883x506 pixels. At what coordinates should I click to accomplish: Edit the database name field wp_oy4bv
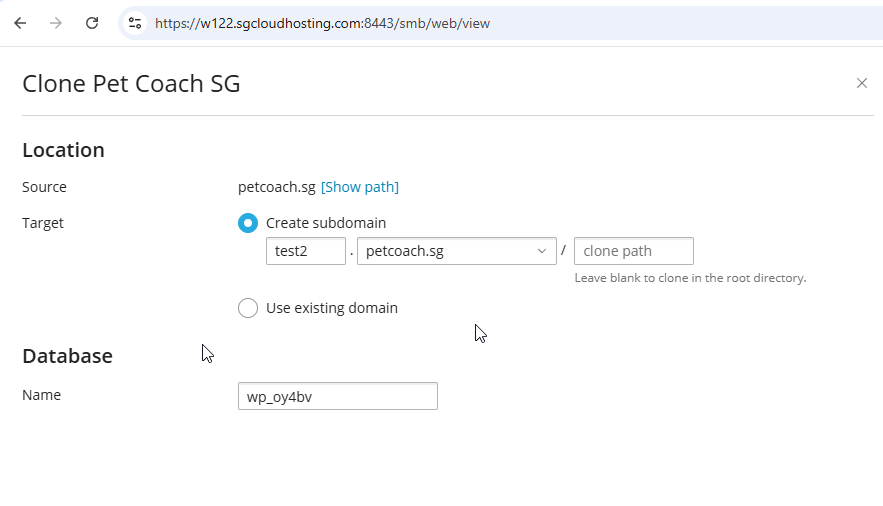338,396
